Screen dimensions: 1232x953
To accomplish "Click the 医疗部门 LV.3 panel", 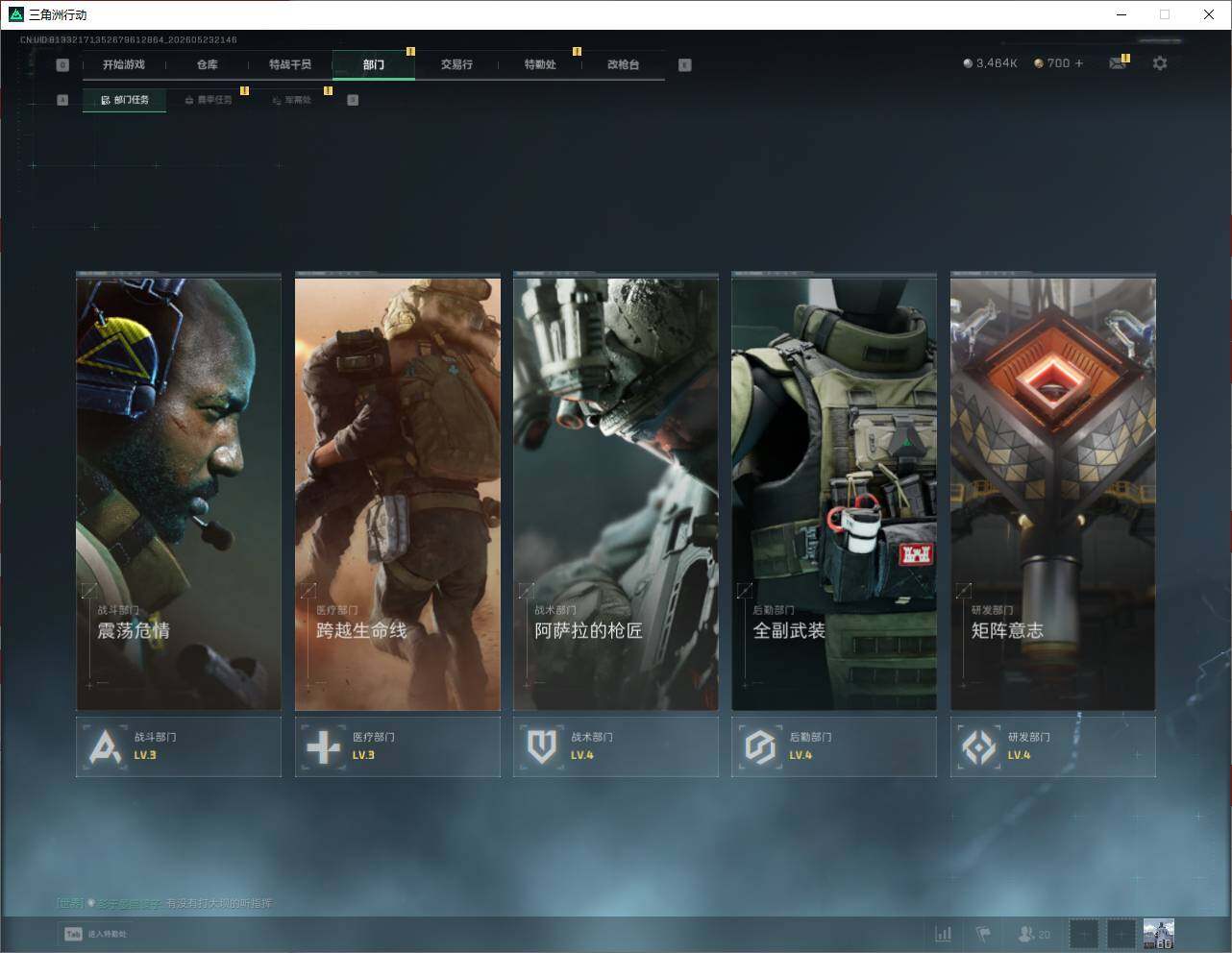I will point(398,746).
